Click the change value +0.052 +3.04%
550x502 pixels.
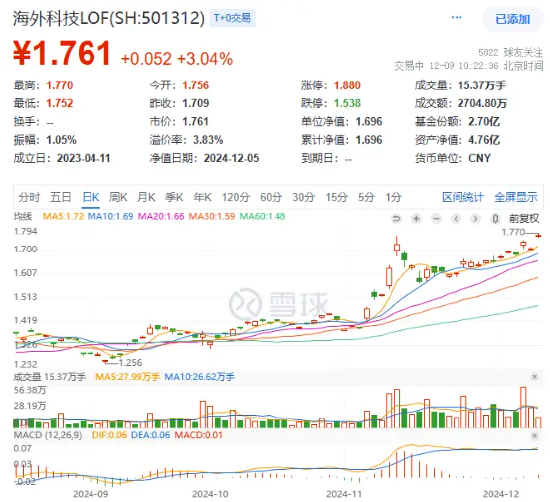click(177, 59)
